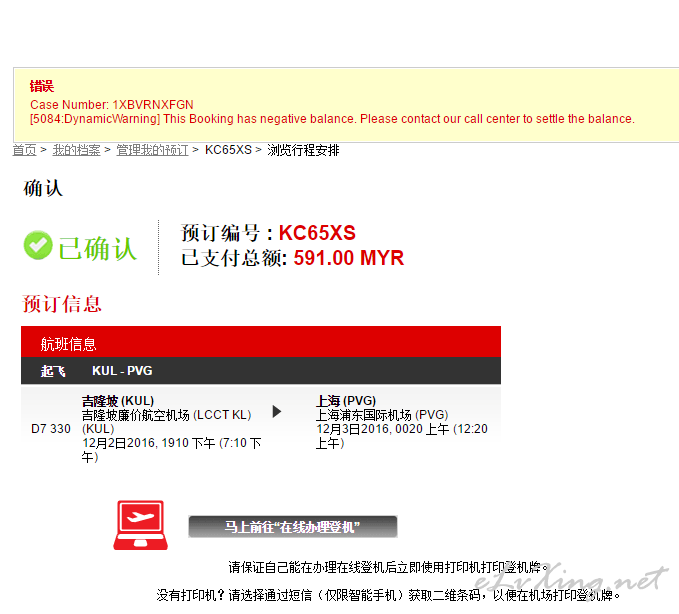This screenshot has width=679, height=614.
Task: Open the 首页 breadcrumb link
Action: click(24, 150)
